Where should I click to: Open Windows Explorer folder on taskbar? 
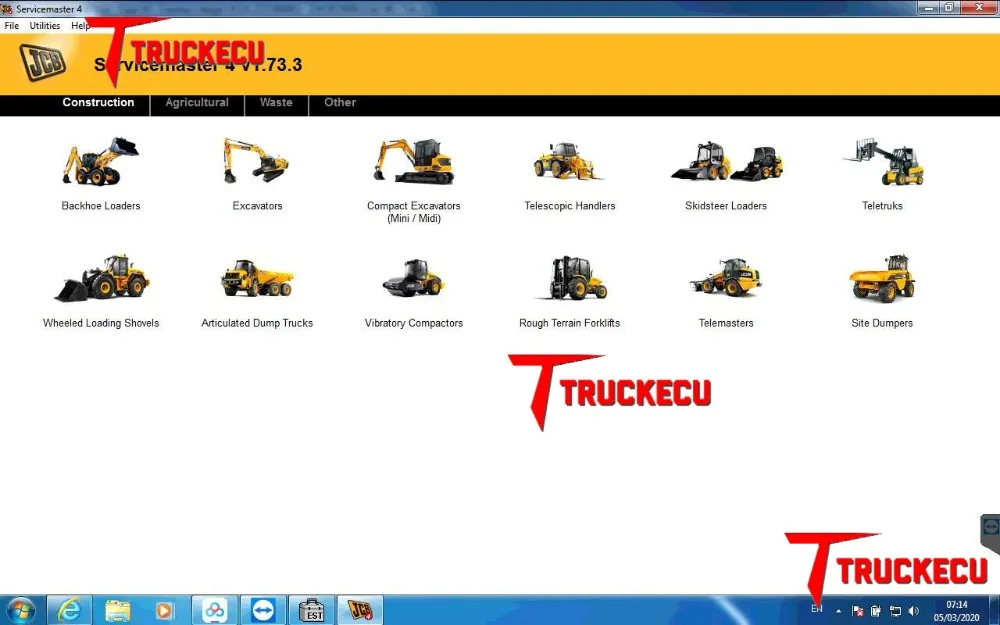[117, 611]
